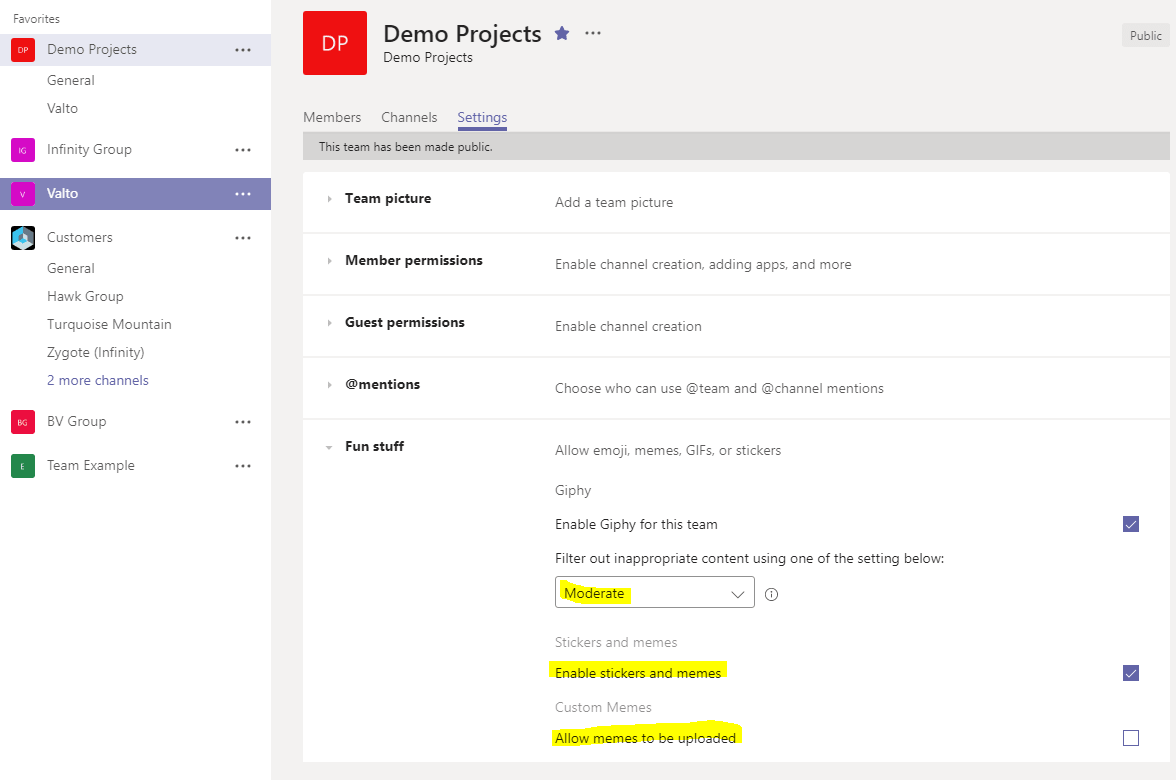1176x780 pixels.
Task: Disable Giphy for this team checkbox
Action: 1131,524
